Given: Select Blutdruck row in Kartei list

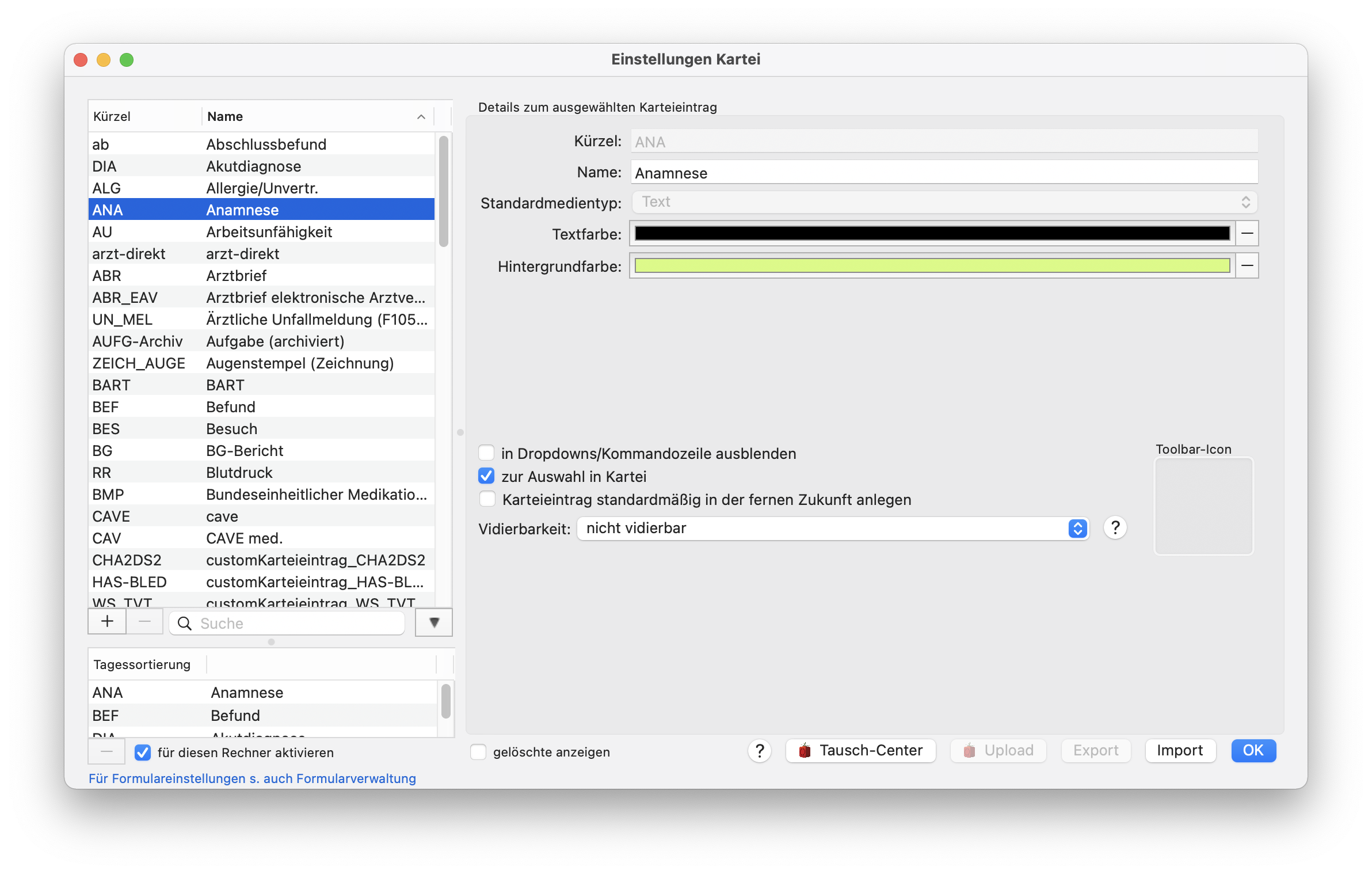Looking at the screenshot, I should tap(261, 473).
